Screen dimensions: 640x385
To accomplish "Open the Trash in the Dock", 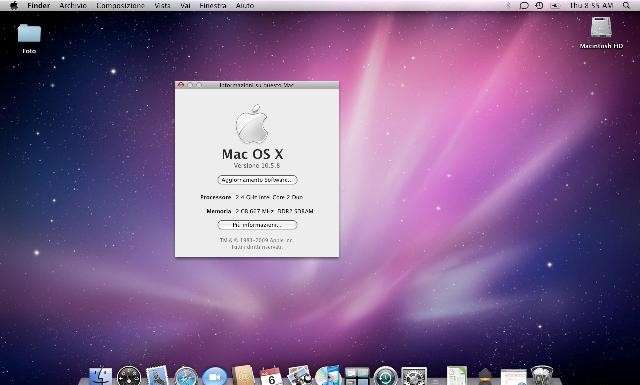I will [x=542, y=376].
